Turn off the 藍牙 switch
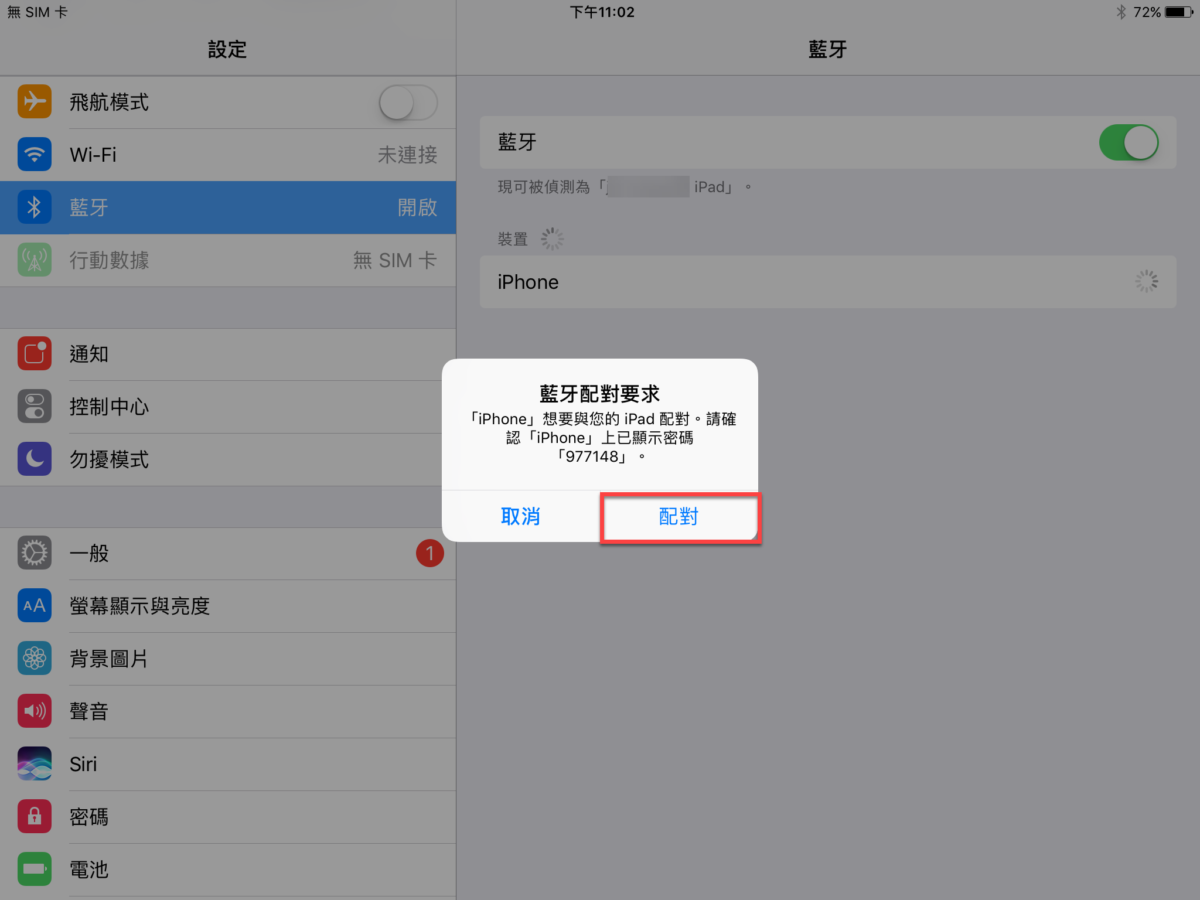 coord(1129,143)
